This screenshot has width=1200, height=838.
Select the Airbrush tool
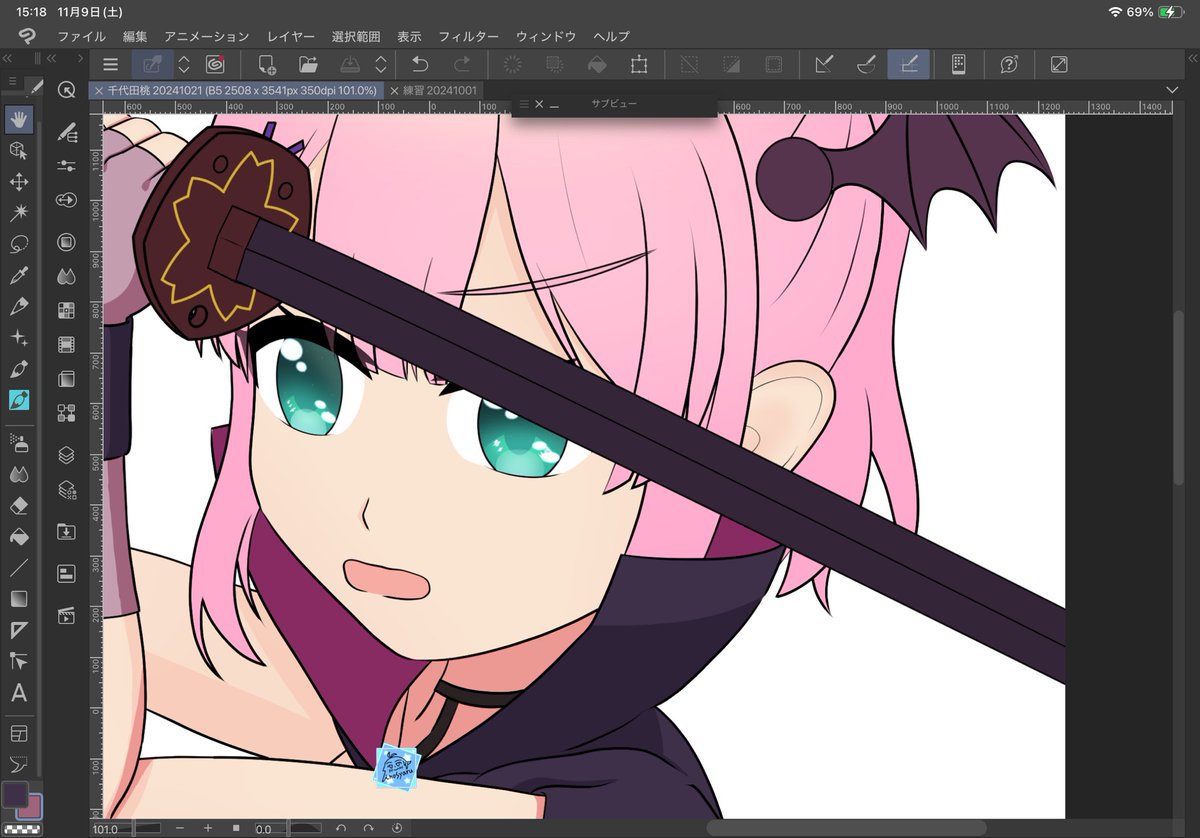point(18,442)
